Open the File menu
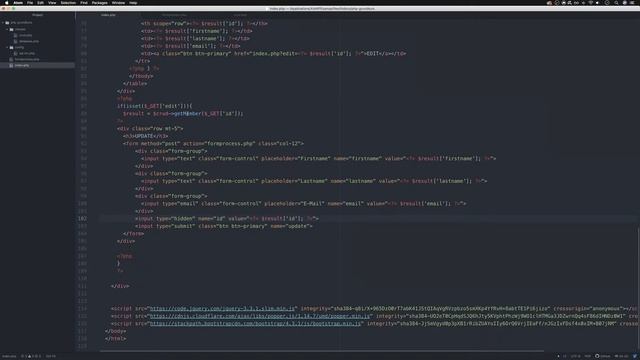Screen dimensions: 640x360 click(30, 3)
